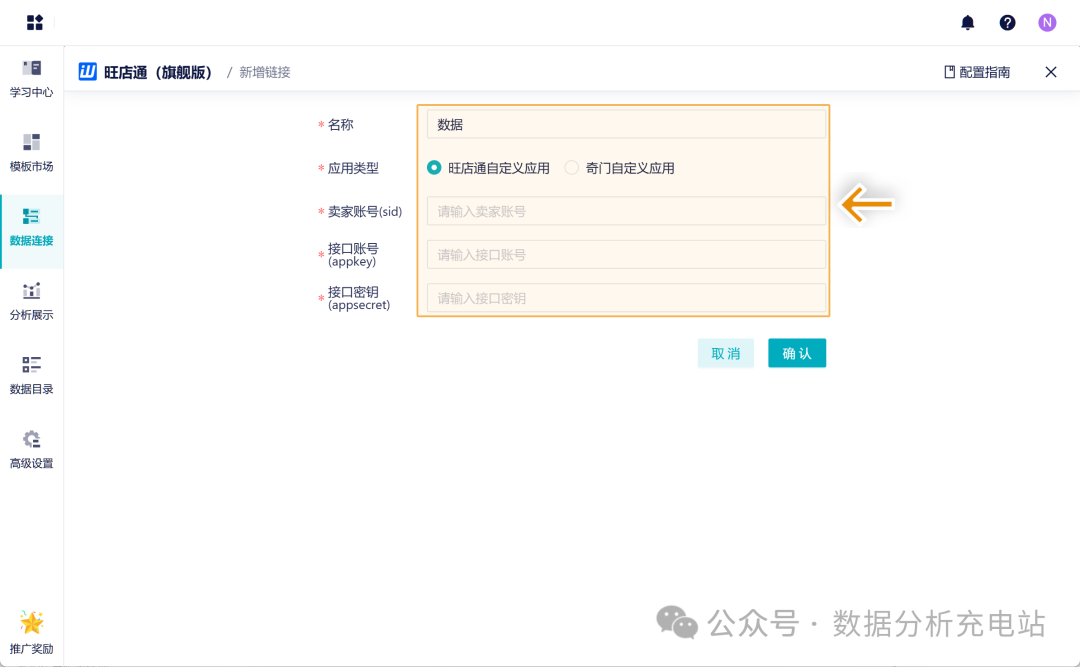Open the 配置指南 guide
This screenshot has height=667, width=1080.
coord(977,72)
